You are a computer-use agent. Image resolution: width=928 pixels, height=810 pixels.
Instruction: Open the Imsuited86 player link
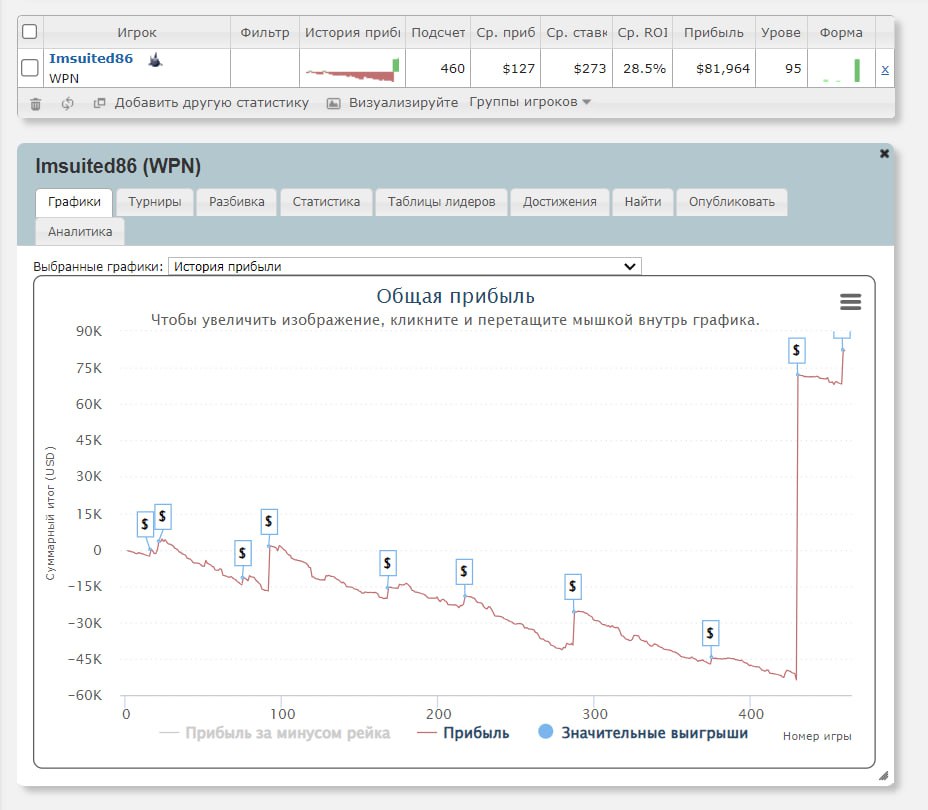(x=91, y=59)
